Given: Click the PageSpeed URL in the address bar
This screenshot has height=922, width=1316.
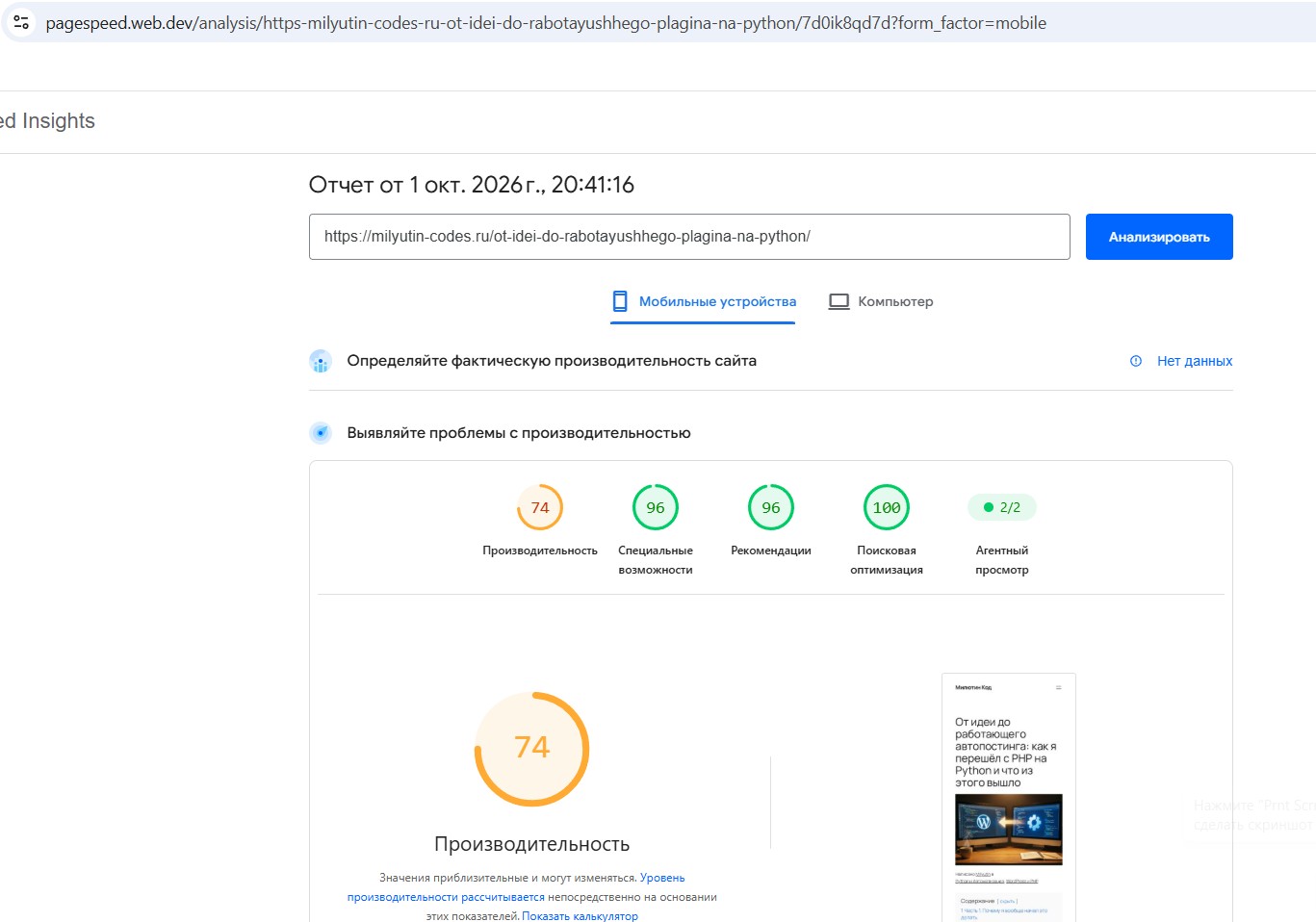Looking at the screenshot, I should pyautogui.click(x=546, y=23).
